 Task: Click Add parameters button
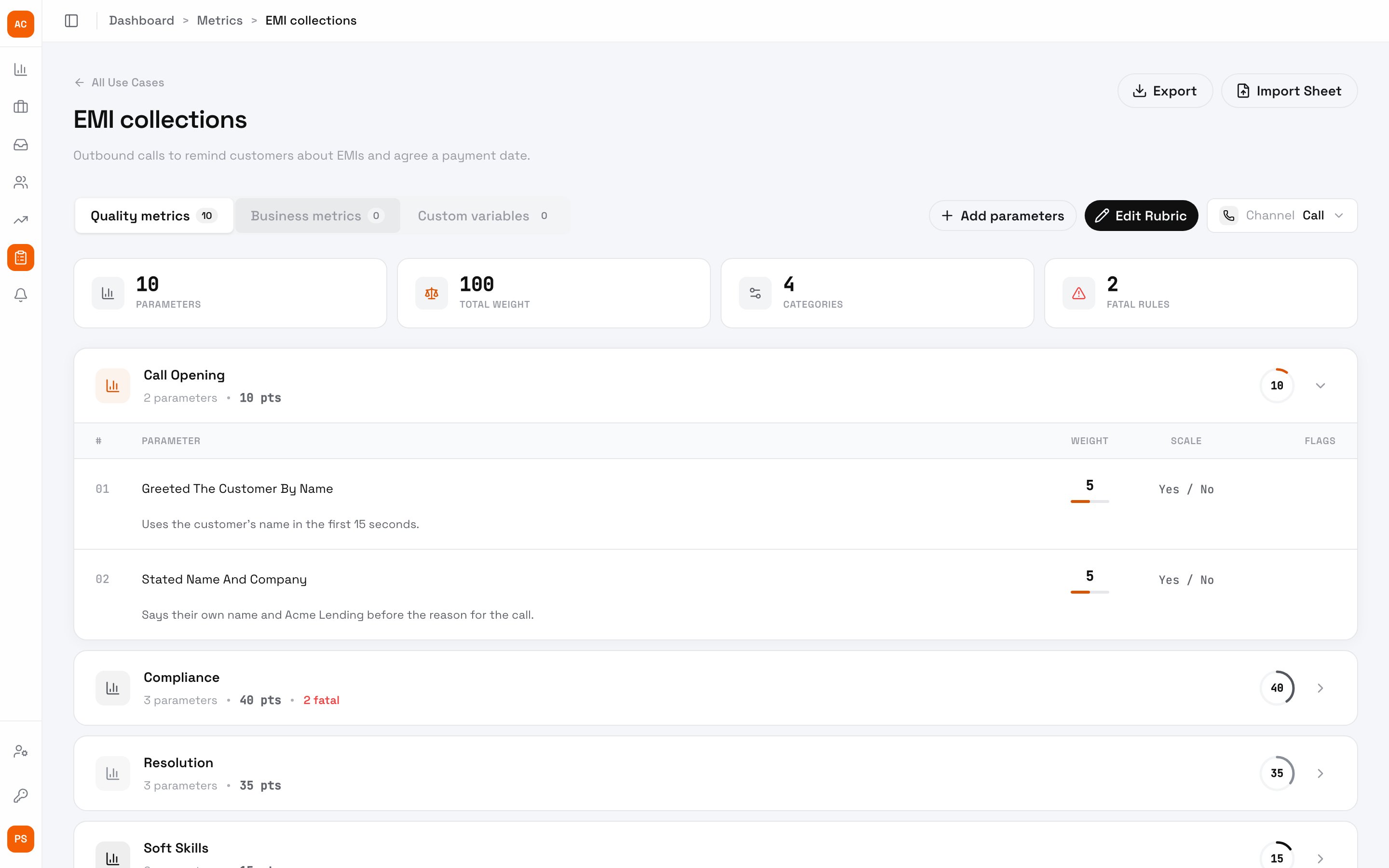click(x=1003, y=216)
